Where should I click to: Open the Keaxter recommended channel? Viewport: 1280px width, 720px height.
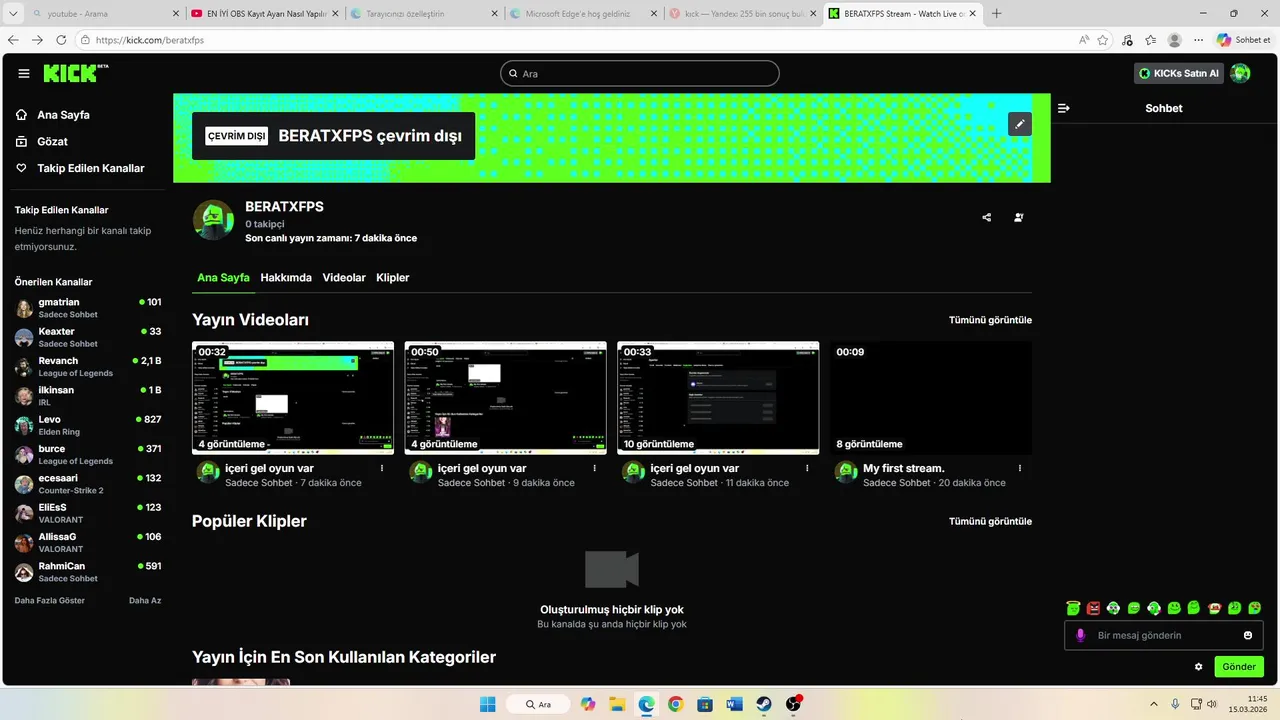(x=88, y=337)
